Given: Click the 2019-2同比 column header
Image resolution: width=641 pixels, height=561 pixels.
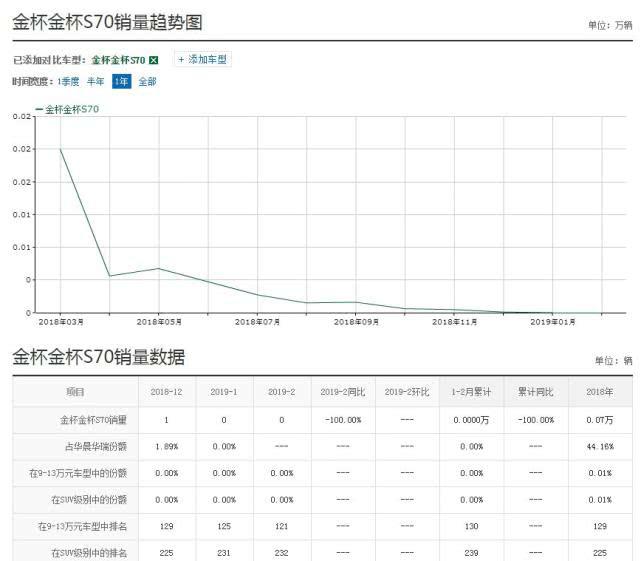Looking at the screenshot, I should 343,392.
